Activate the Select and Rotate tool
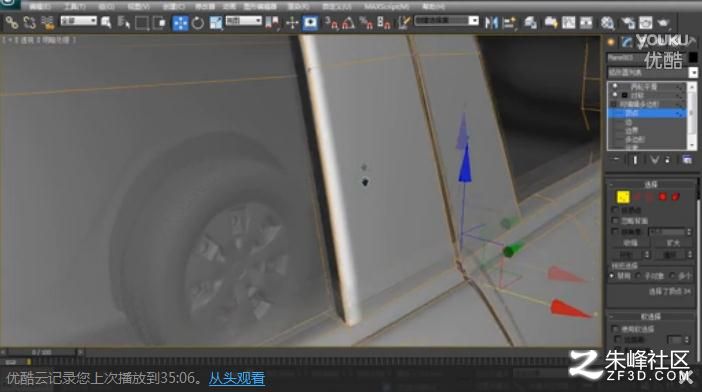 [x=197, y=23]
